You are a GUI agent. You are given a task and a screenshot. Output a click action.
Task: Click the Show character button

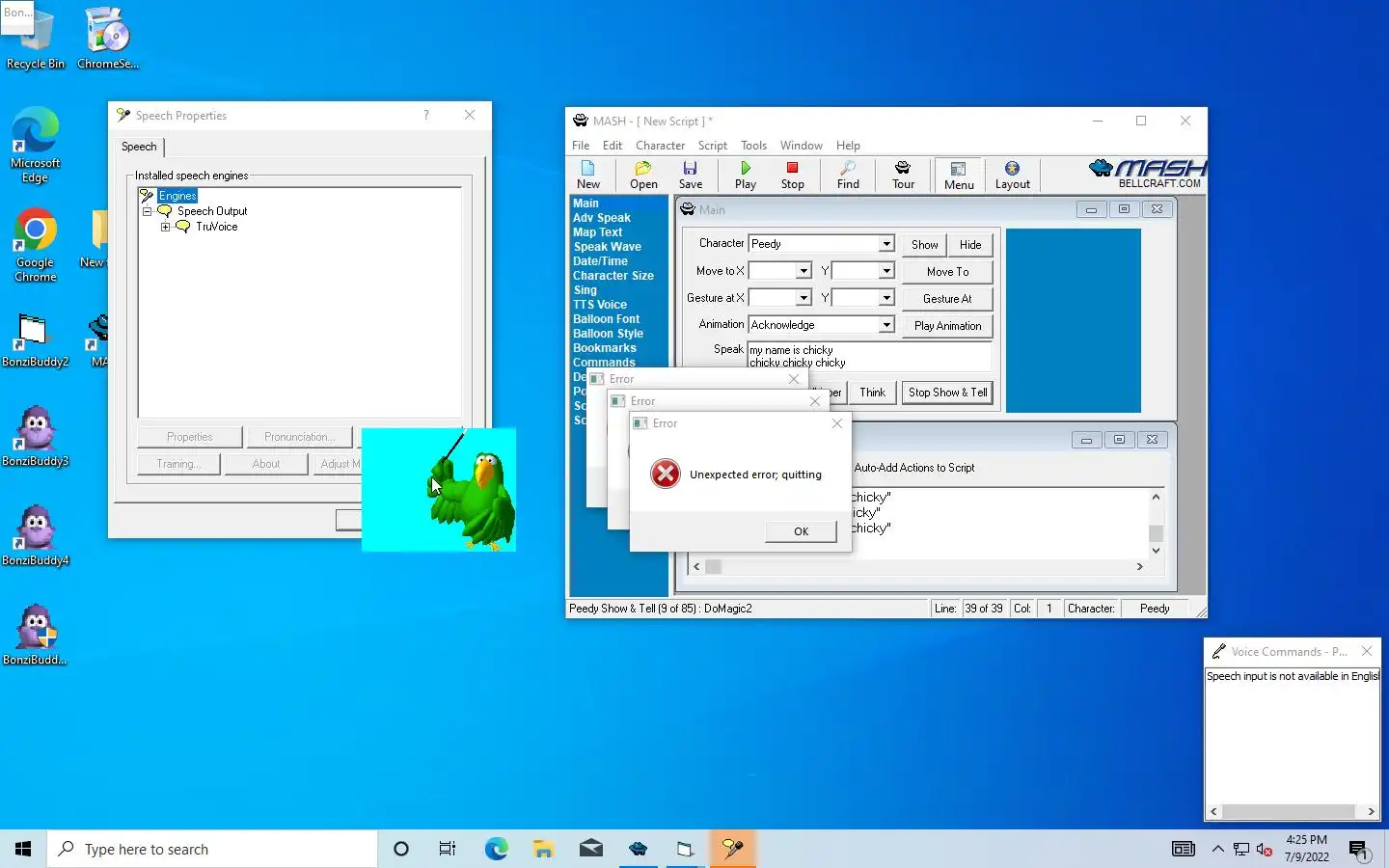click(x=924, y=245)
